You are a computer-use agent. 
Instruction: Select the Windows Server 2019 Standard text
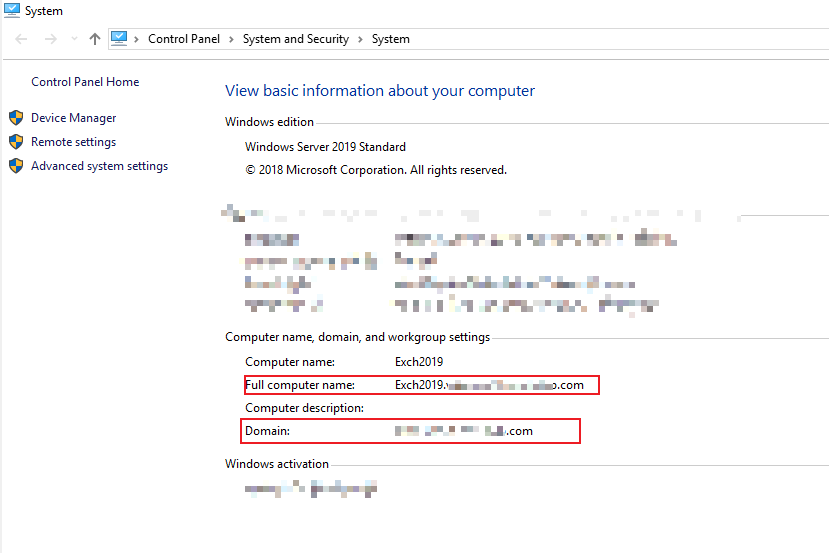[325, 147]
